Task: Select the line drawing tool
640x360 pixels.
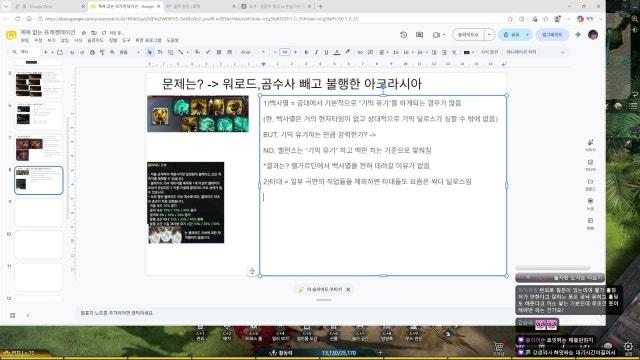Action: click(181, 52)
